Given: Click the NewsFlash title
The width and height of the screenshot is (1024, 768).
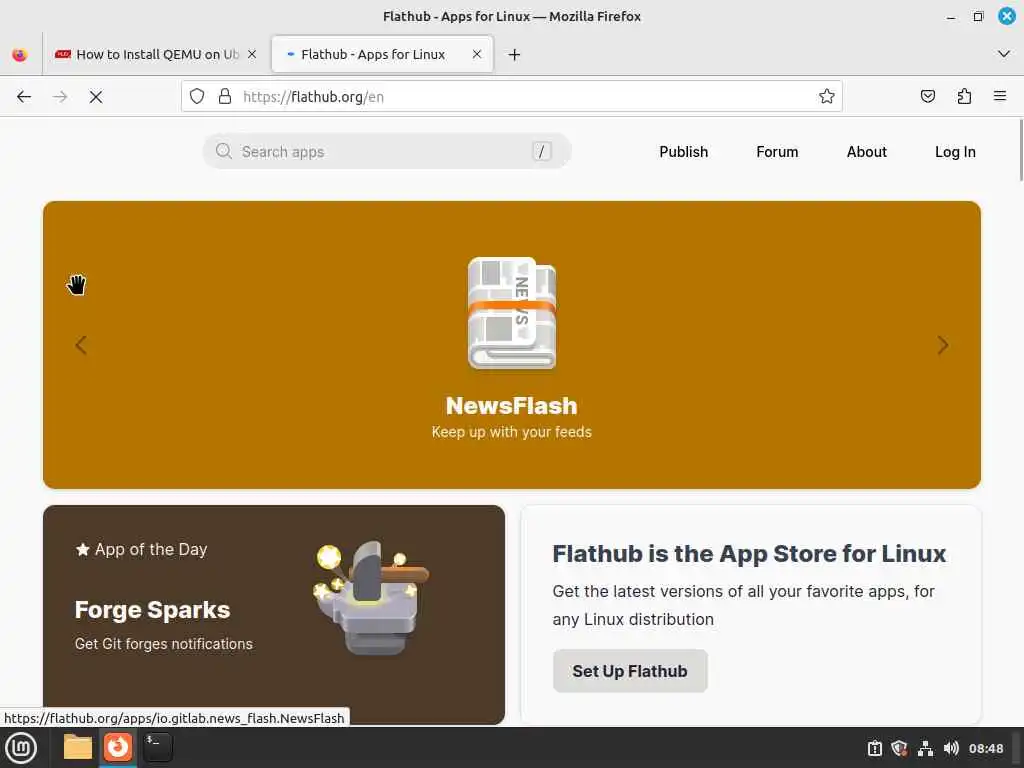Looking at the screenshot, I should [x=511, y=406].
